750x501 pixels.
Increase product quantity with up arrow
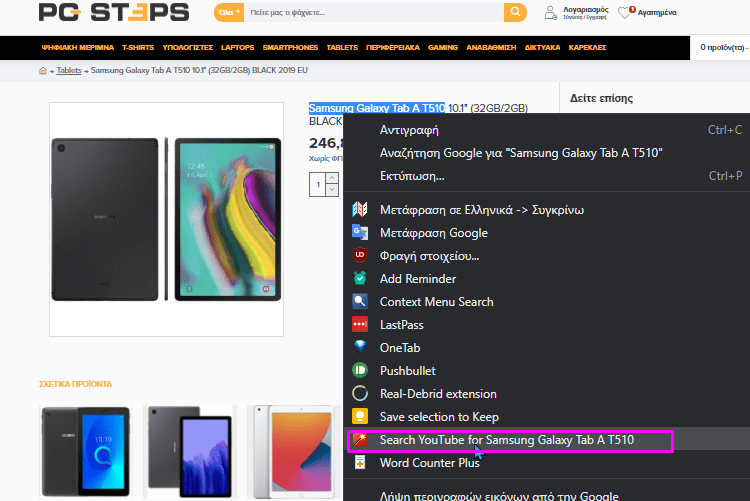pos(332,178)
